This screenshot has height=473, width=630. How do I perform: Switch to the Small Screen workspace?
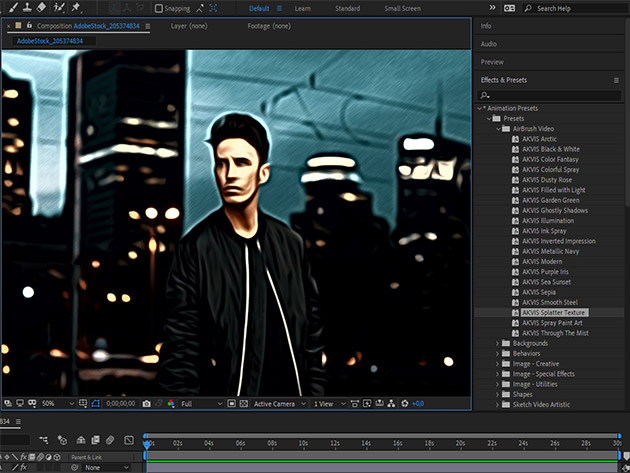coord(401,8)
